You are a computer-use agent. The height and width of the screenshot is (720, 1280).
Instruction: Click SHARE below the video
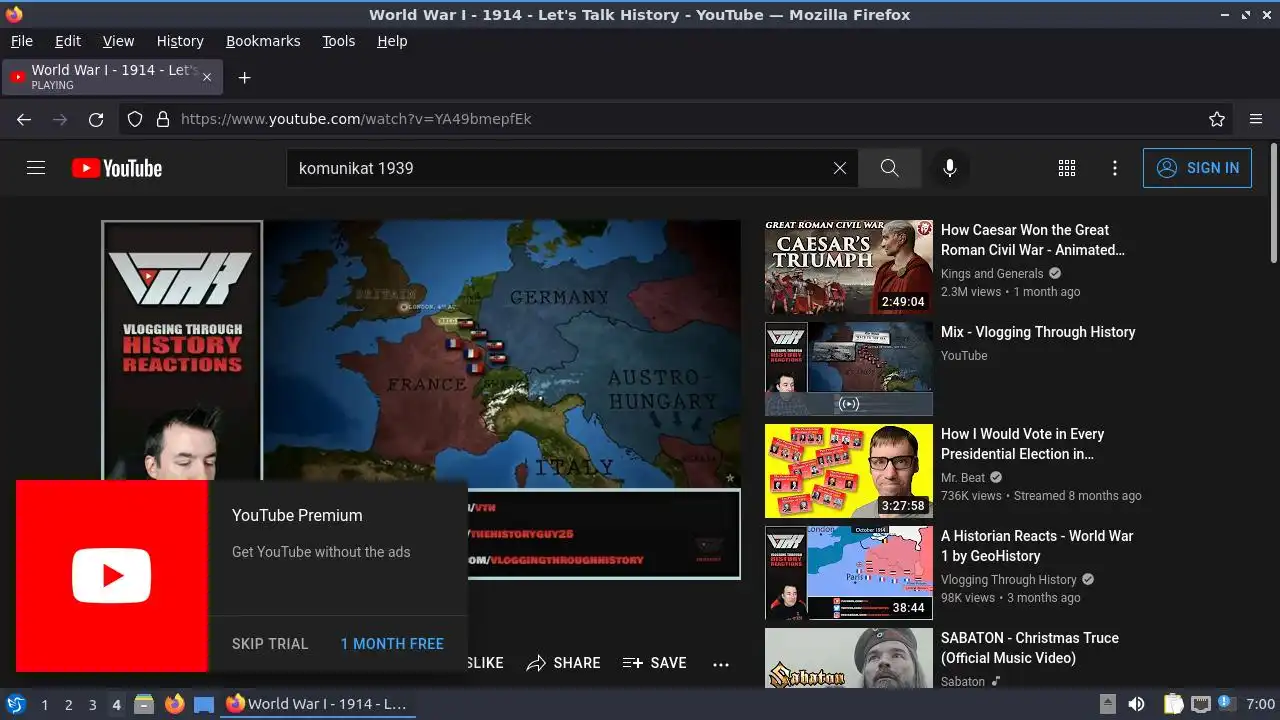coord(564,663)
